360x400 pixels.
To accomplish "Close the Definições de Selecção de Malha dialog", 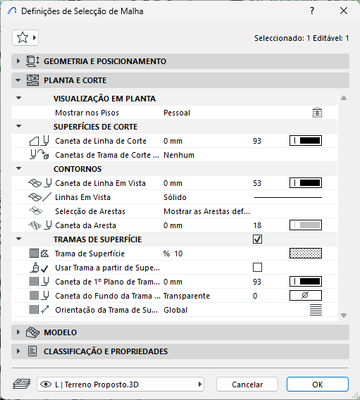I will 344,11.
